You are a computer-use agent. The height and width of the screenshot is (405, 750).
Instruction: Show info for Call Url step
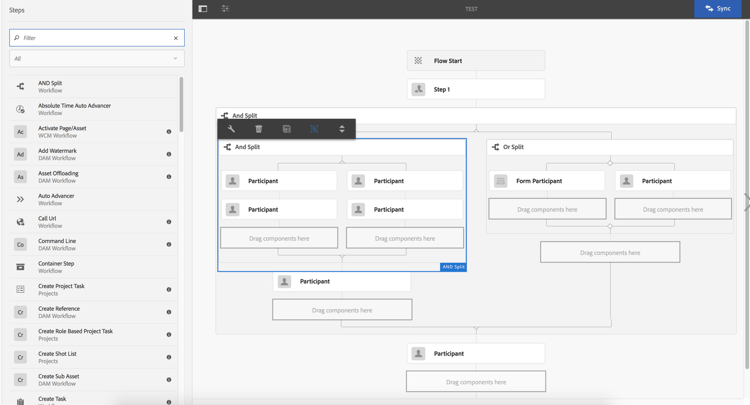(x=169, y=222)
